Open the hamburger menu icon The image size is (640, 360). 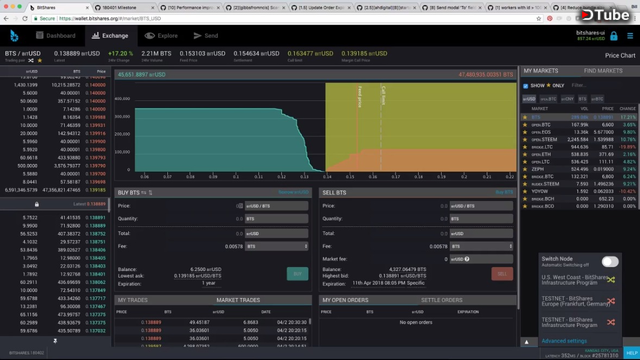[x=630, y=36]
